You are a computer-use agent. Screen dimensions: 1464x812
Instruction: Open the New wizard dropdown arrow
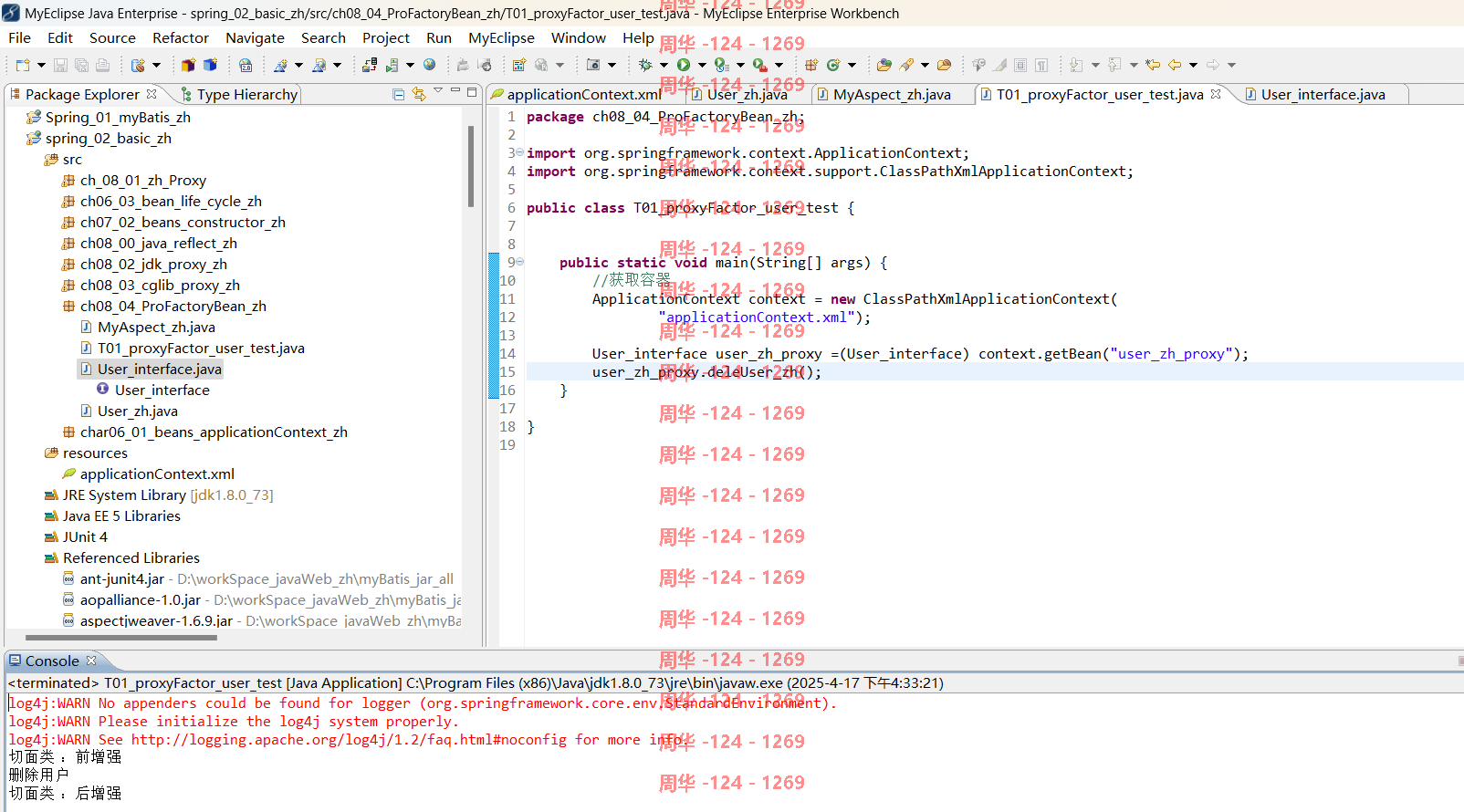pos(41,65)
